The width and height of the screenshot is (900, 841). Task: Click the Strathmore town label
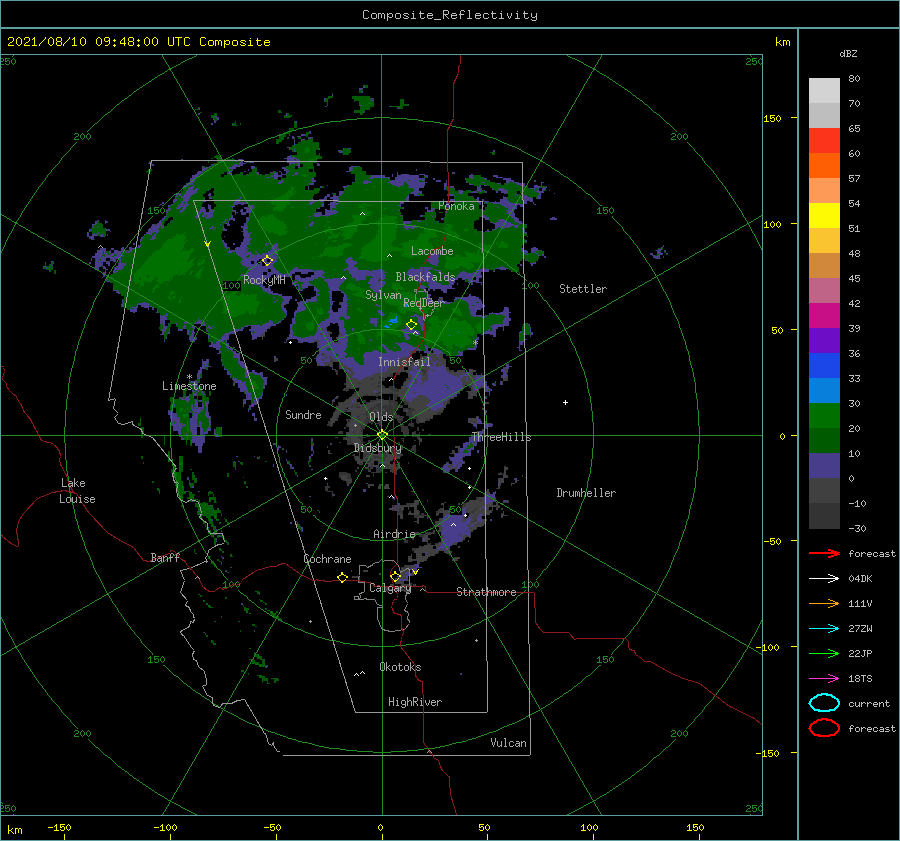coord(486,592)
